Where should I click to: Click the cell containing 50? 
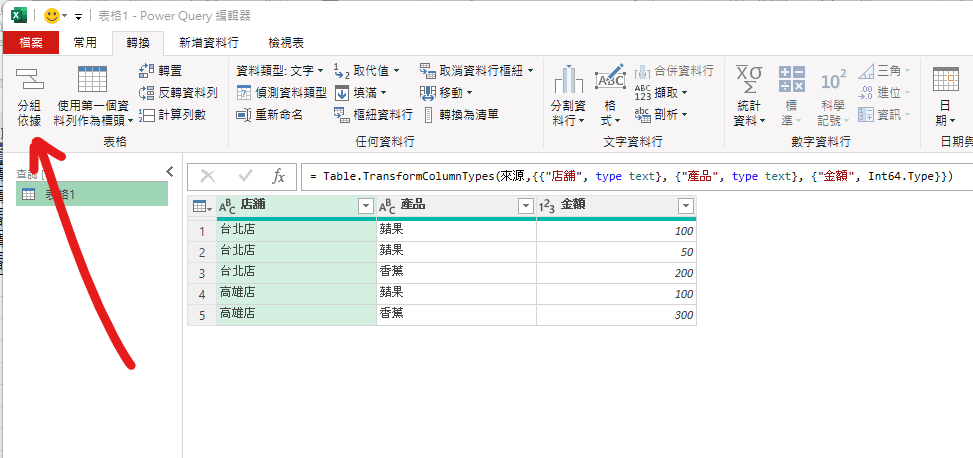[616, 252]
